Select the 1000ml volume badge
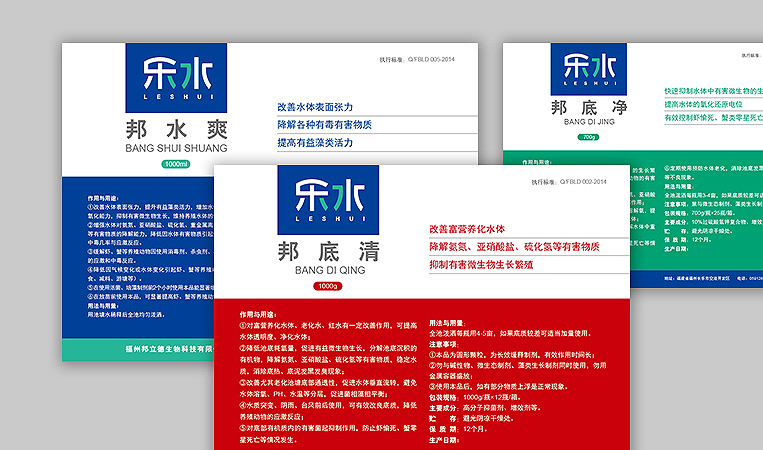The image size is (763, 450). click(176, 164)
